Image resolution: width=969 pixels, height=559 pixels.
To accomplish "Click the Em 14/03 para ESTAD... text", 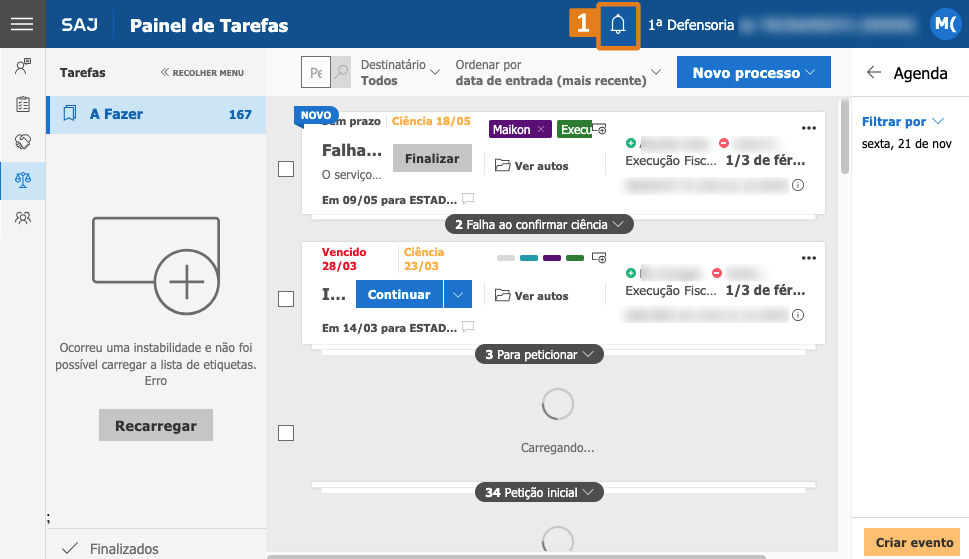I will pyautogui.click(x=389, y=328).
